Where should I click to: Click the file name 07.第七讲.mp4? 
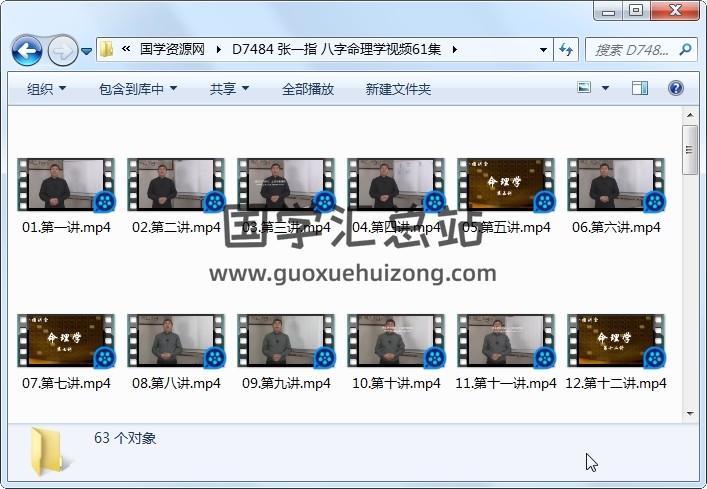(x=66, y=383)
